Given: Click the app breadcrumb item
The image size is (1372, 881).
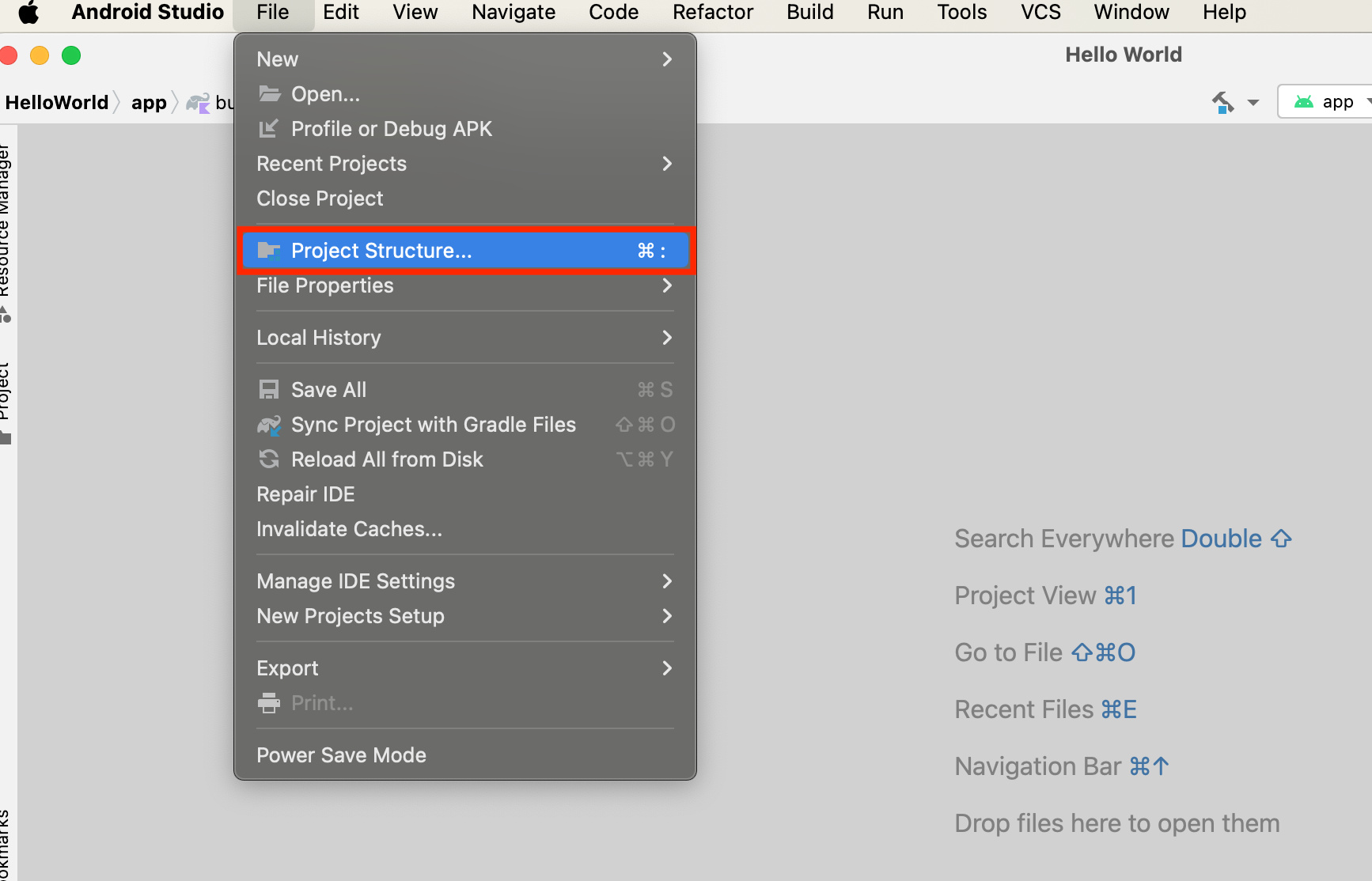Looking at the screenshot, I should [x=149, y=103].
